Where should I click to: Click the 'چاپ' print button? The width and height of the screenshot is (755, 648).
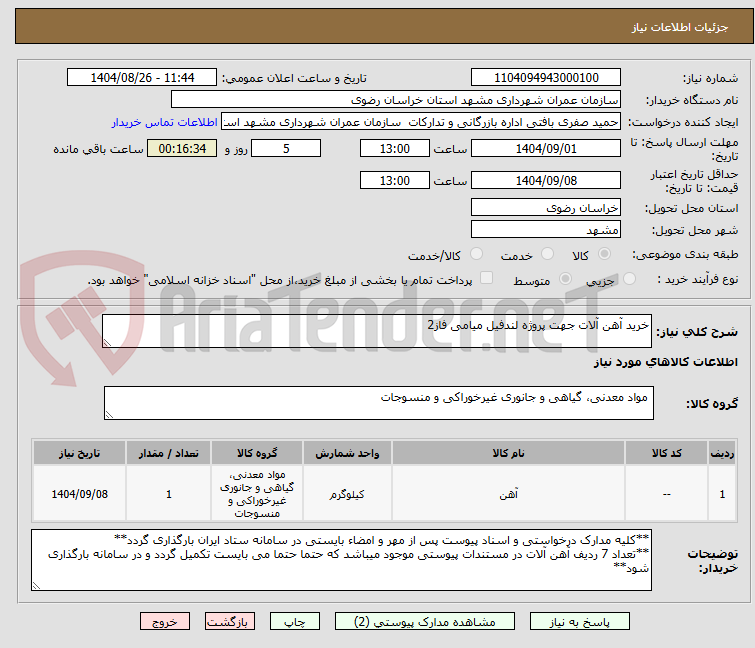click(294, 622)
